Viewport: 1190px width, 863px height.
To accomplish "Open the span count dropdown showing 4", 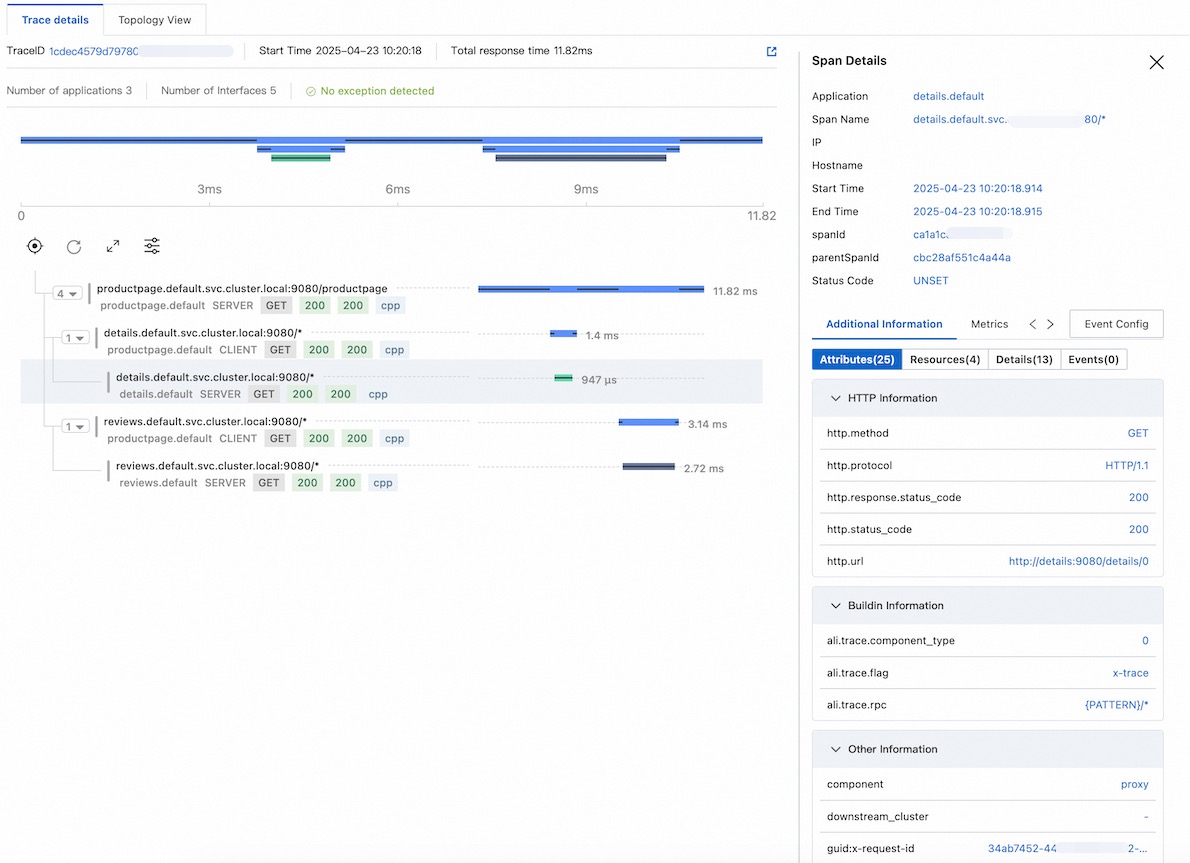I will click(67, 293).
